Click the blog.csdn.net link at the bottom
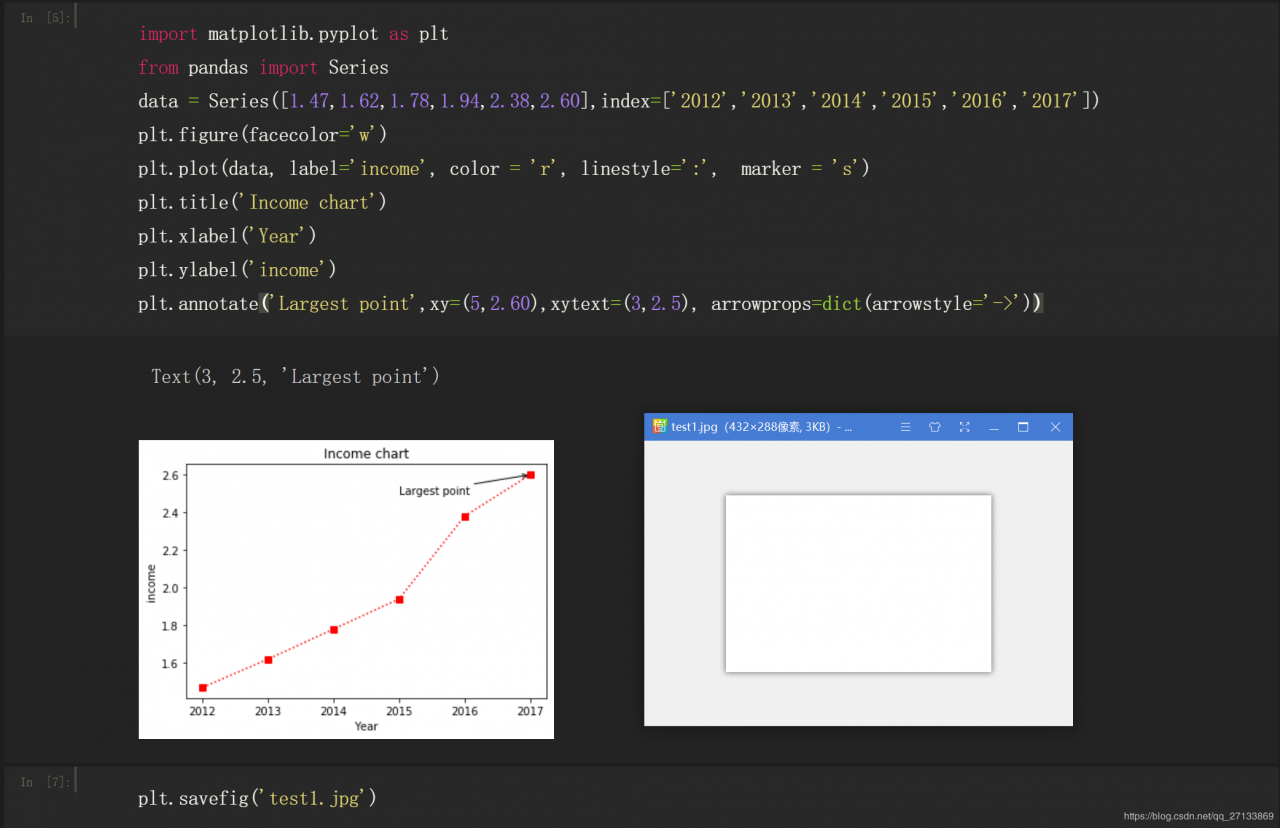This screenshot has width=1280, height=828. pos(1199,817)
